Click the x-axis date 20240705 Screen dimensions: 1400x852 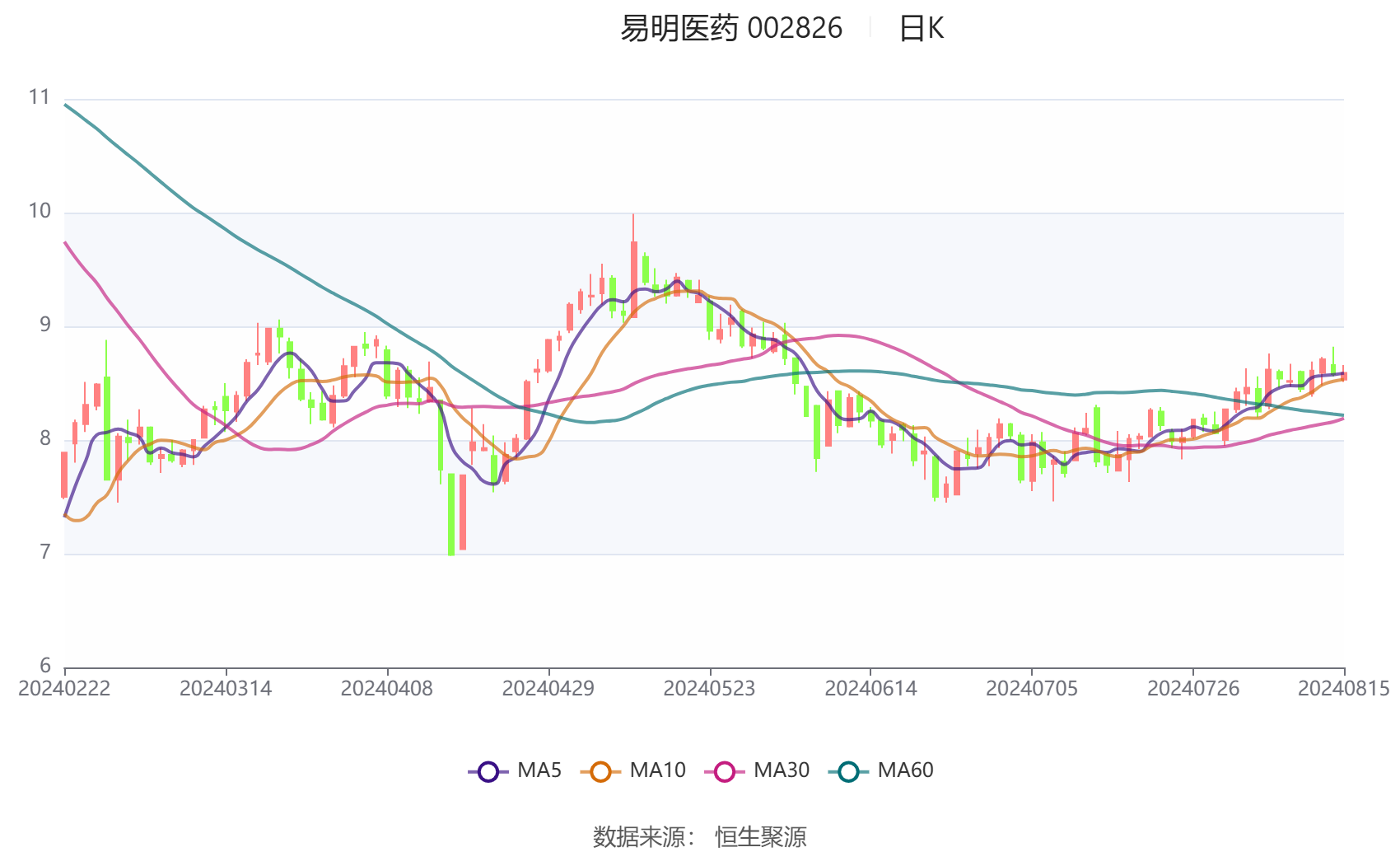coord(1032,689)
